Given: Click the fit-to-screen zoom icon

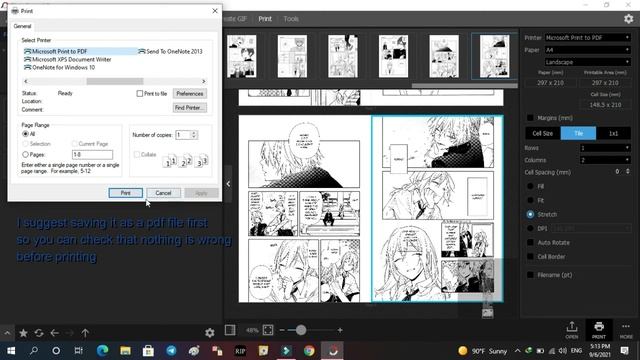Looking at the screenshot, I should [x=268, y=330].
